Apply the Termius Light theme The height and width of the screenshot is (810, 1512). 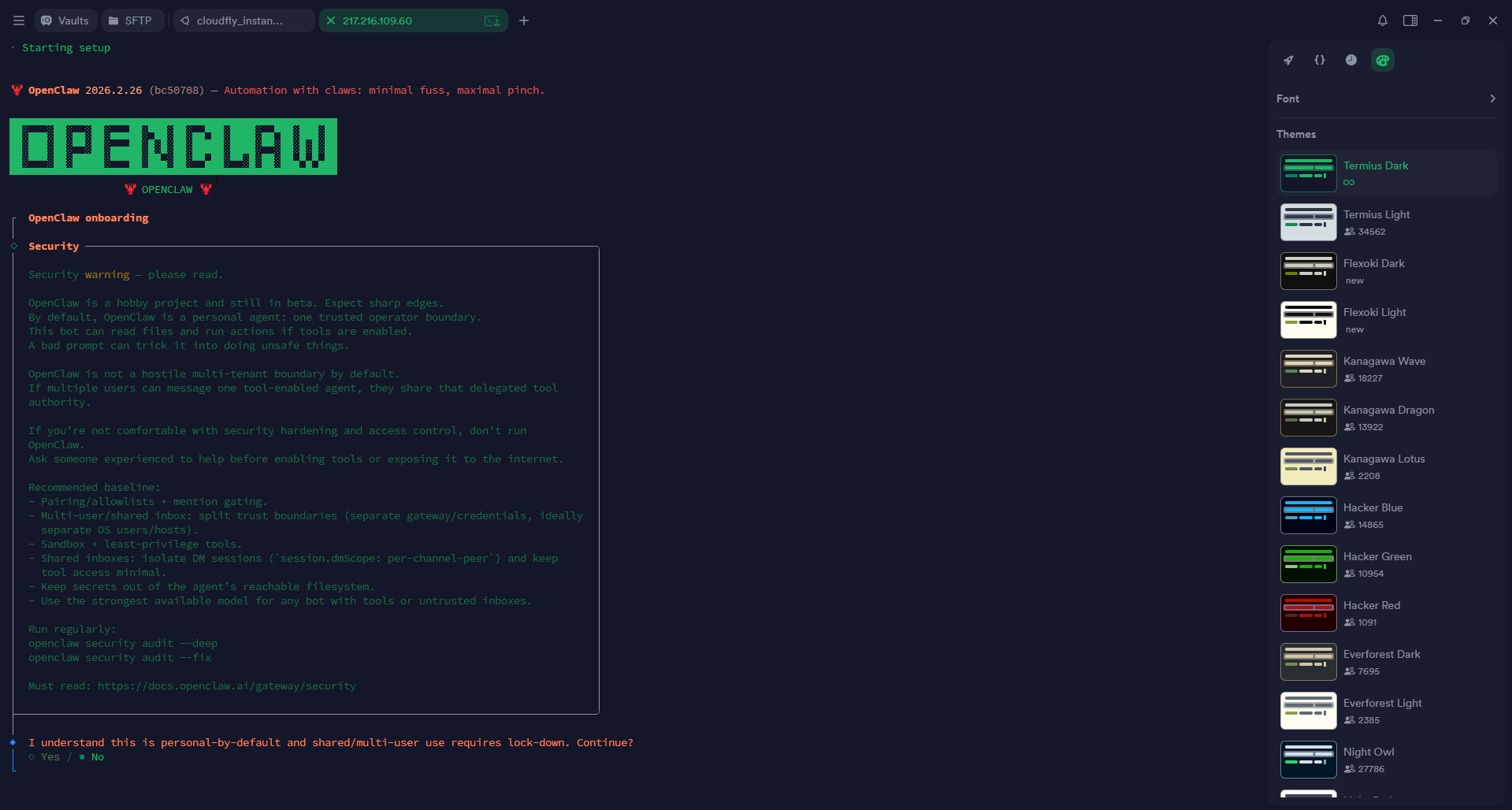[x=1386, y=222]
